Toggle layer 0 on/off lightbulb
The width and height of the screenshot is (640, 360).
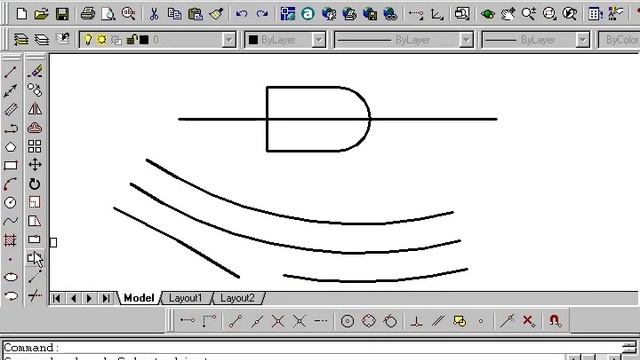(x=88, y=40)
